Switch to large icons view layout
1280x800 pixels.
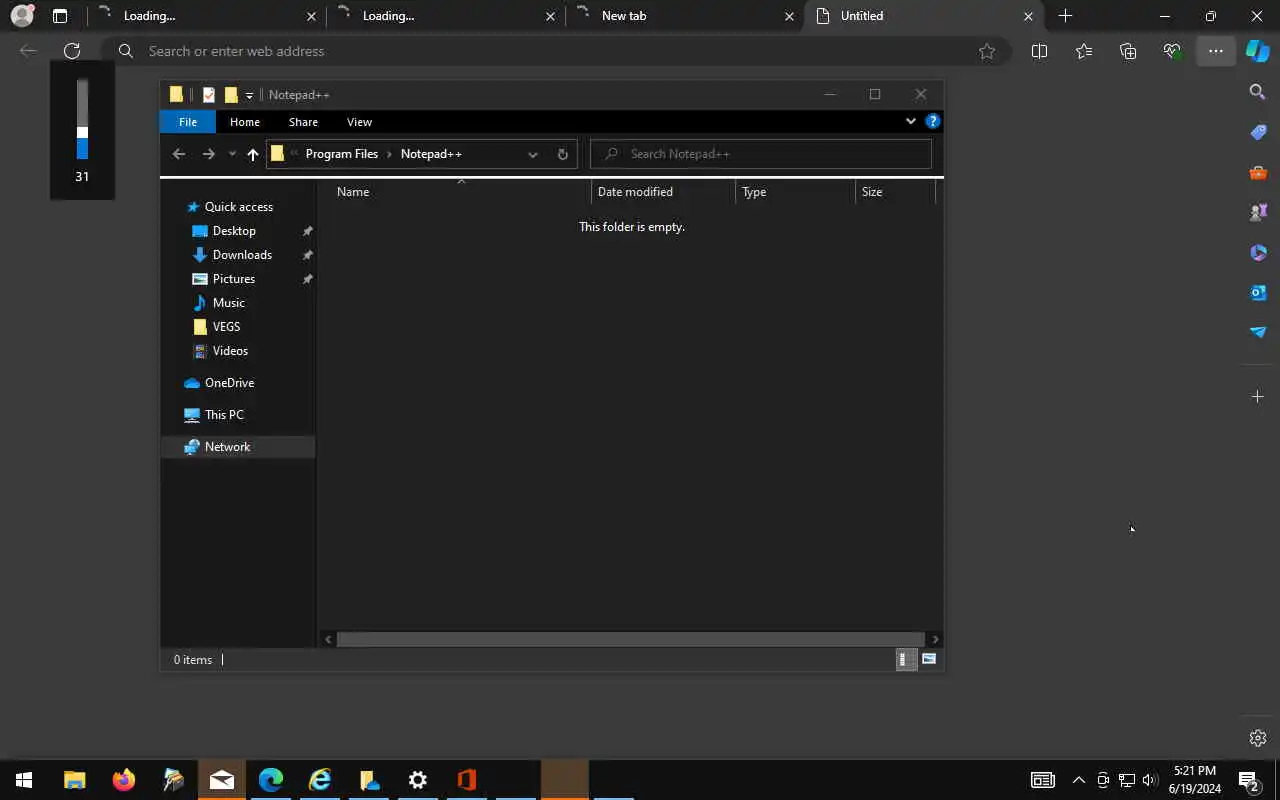coord(930,659)
